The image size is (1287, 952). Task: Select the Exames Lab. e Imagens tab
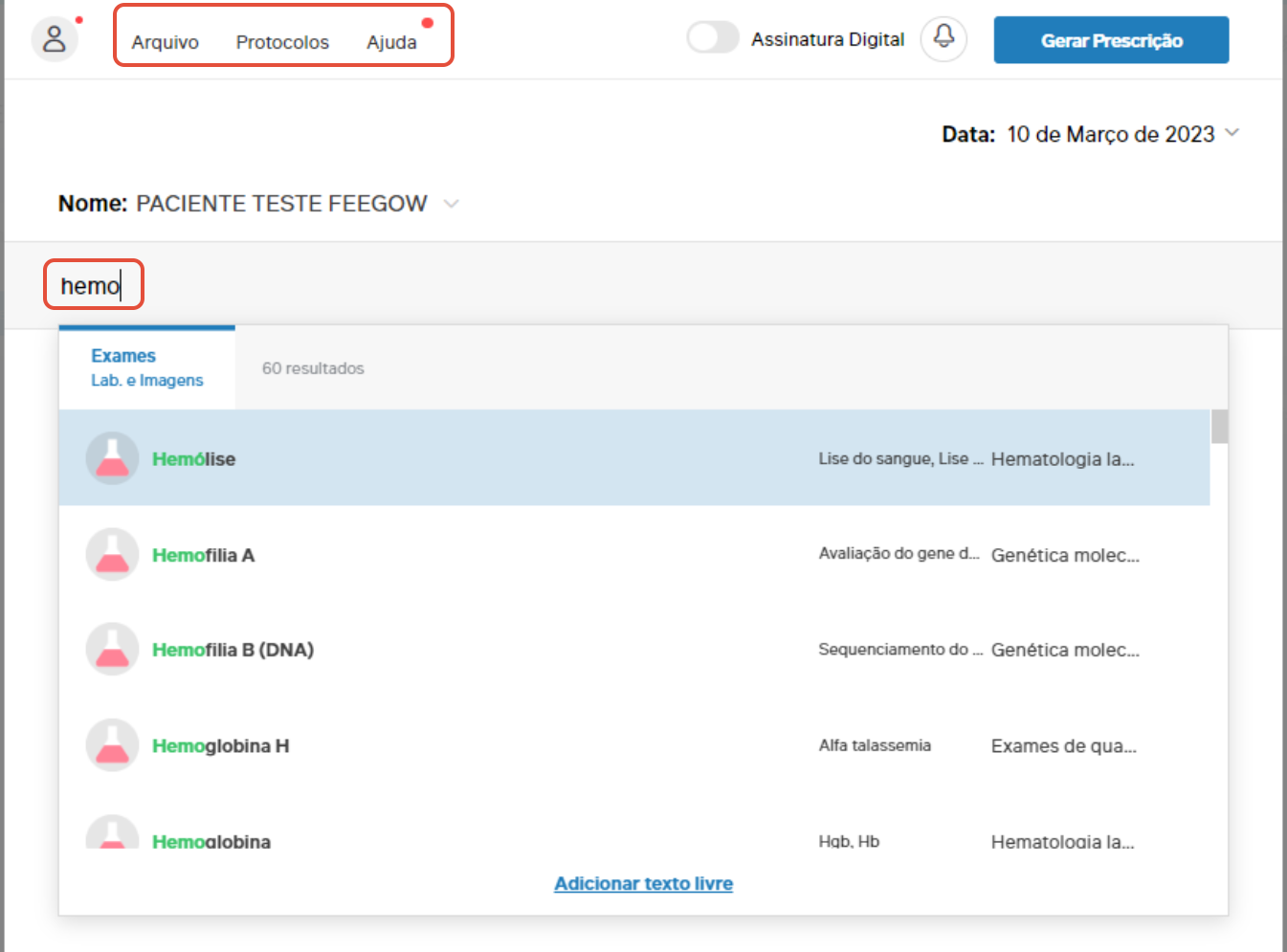[x=147, y=367]
